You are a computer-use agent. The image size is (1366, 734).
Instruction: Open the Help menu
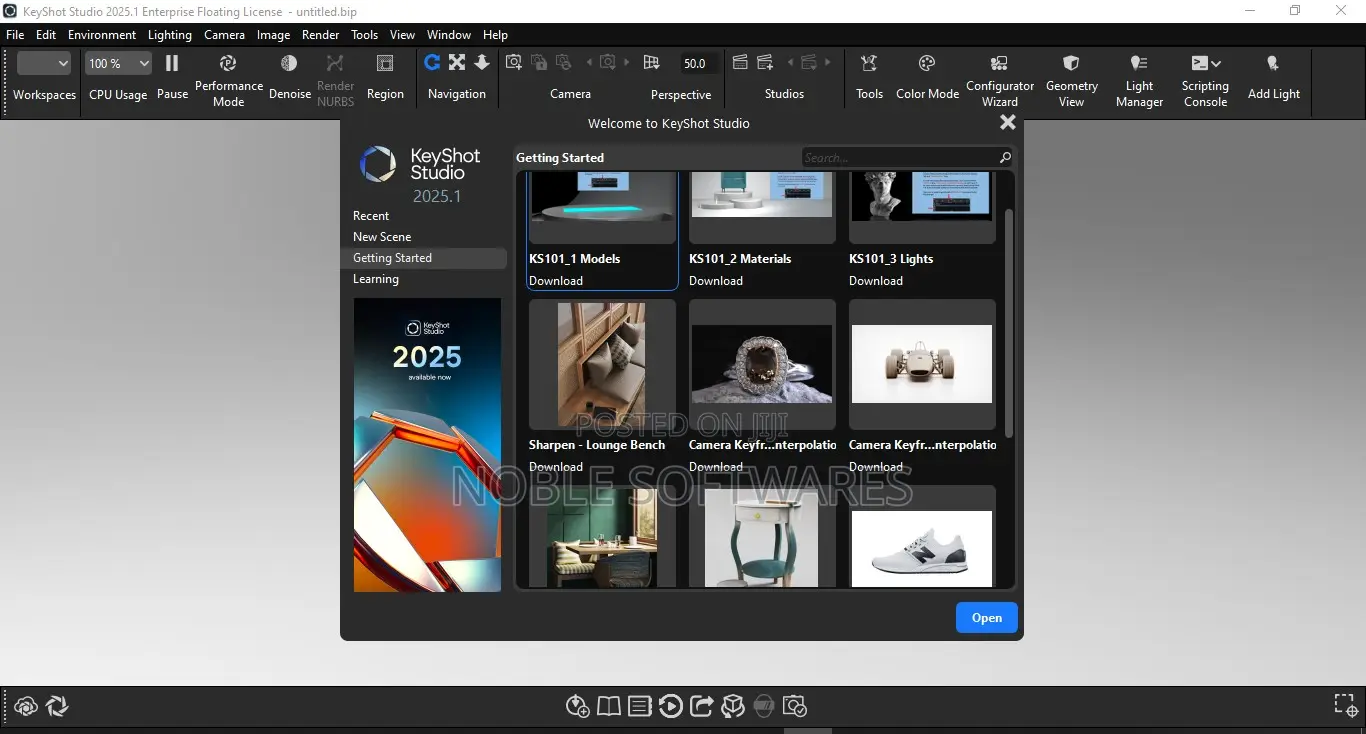pos(496,34)
